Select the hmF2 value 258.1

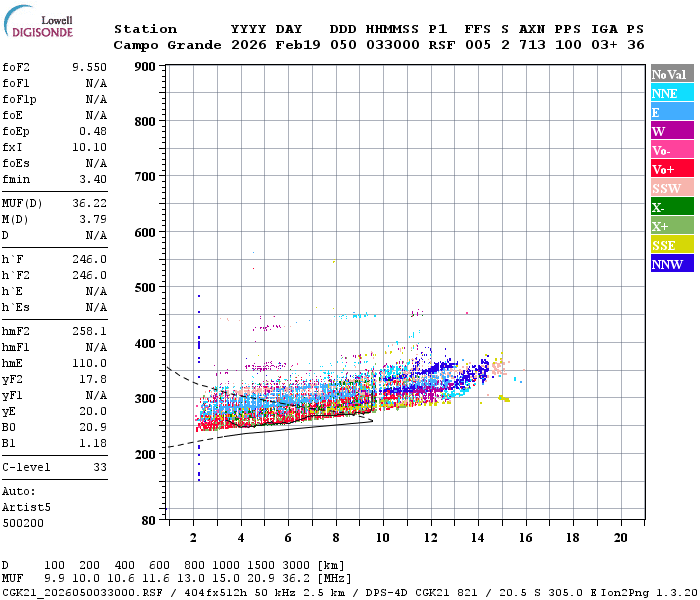tap(89, 330)
